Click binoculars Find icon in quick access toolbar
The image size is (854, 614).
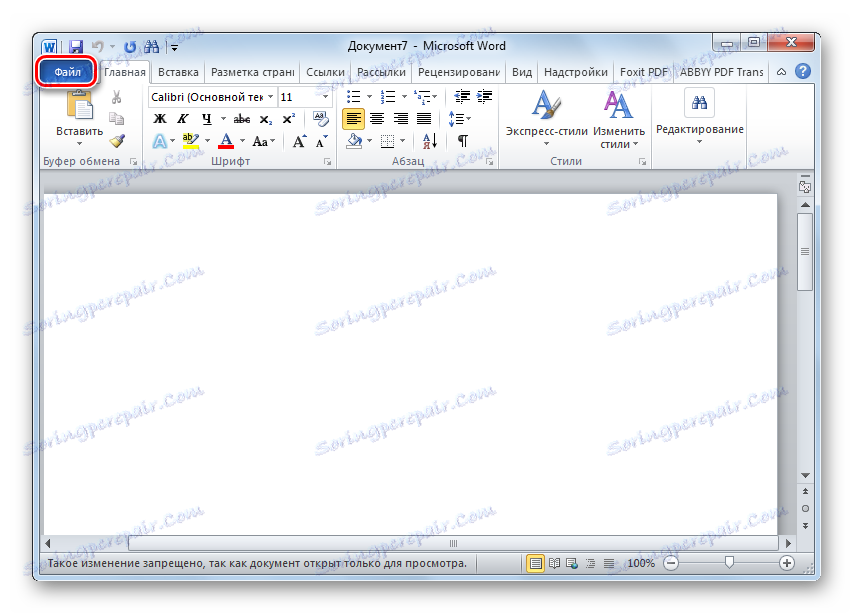tap(151, 47)
